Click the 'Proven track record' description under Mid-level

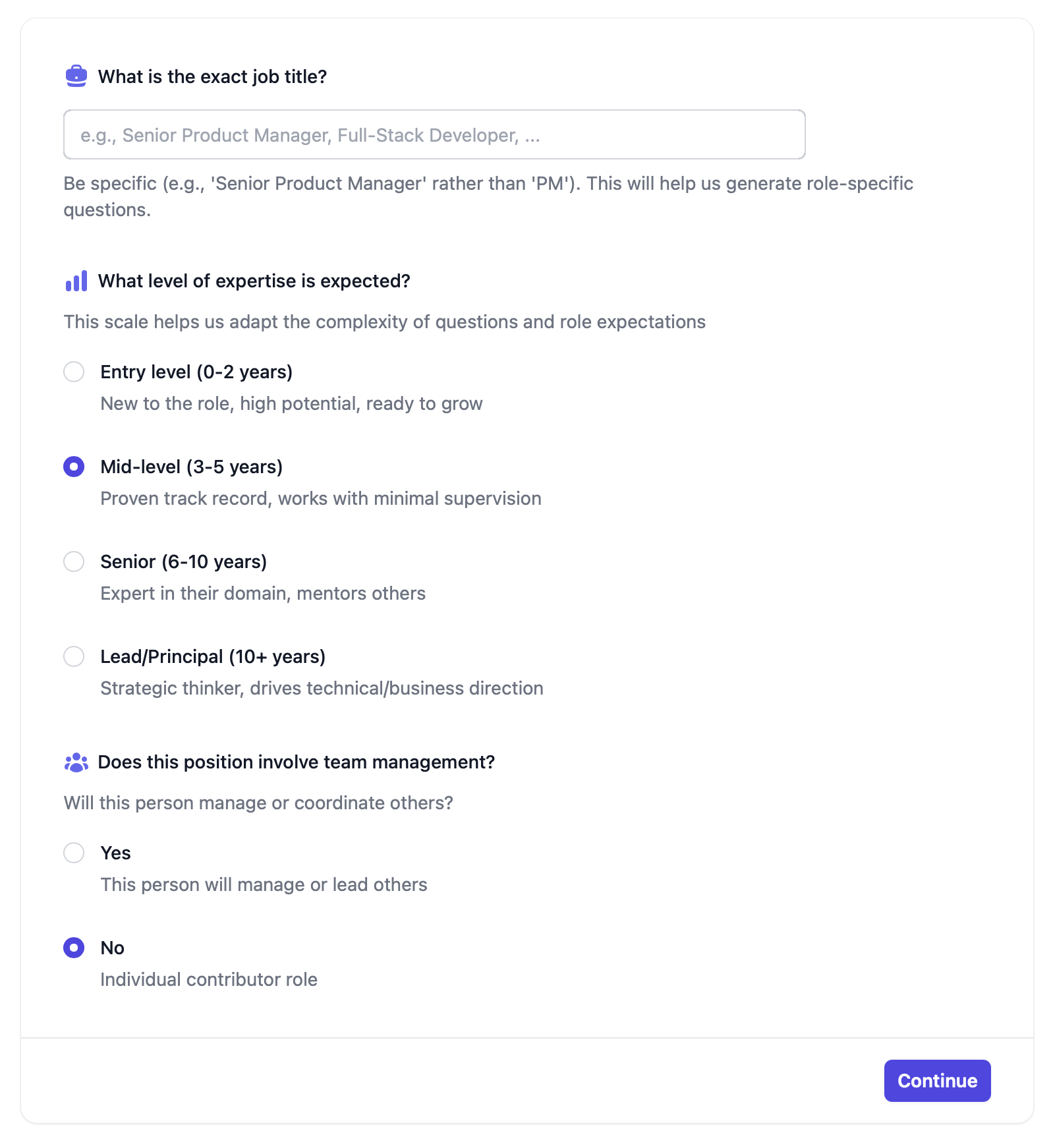coord(320,498)
